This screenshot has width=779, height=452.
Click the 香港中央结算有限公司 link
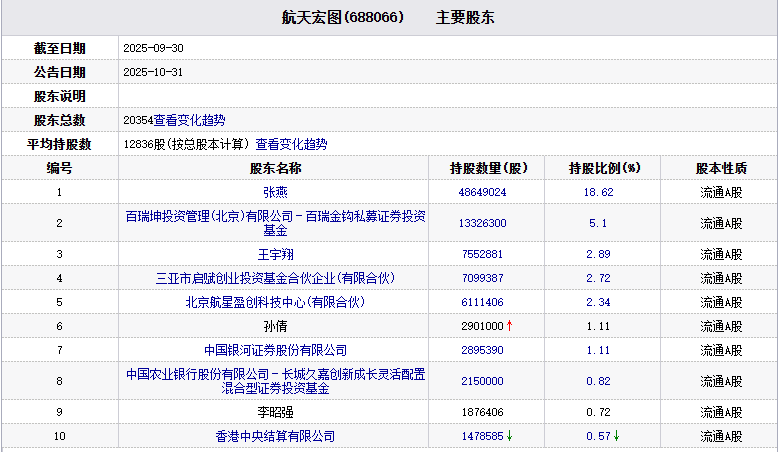[x=275, y=436]
